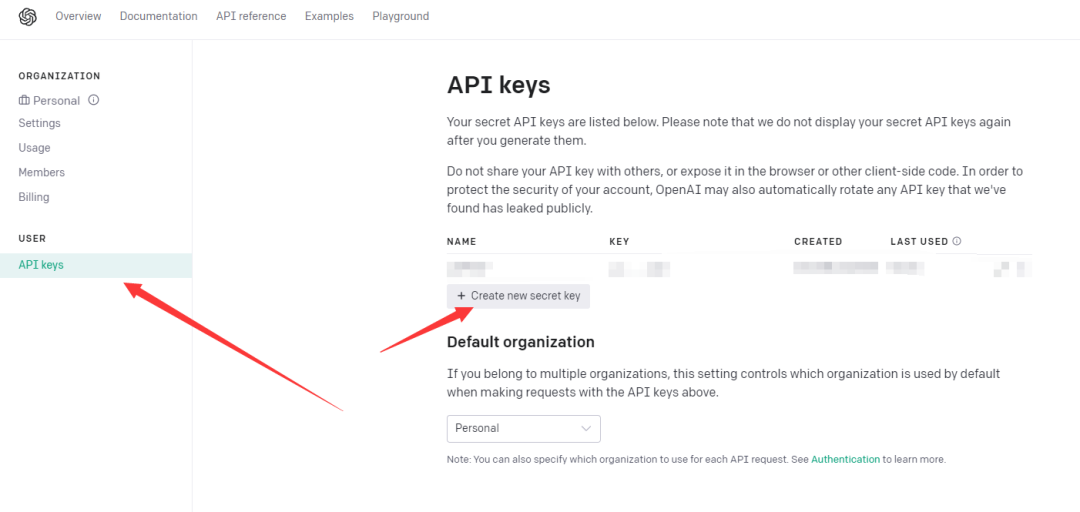1080x512 pixels.
Task: View the Usage page
Action: tap(34, 147)
